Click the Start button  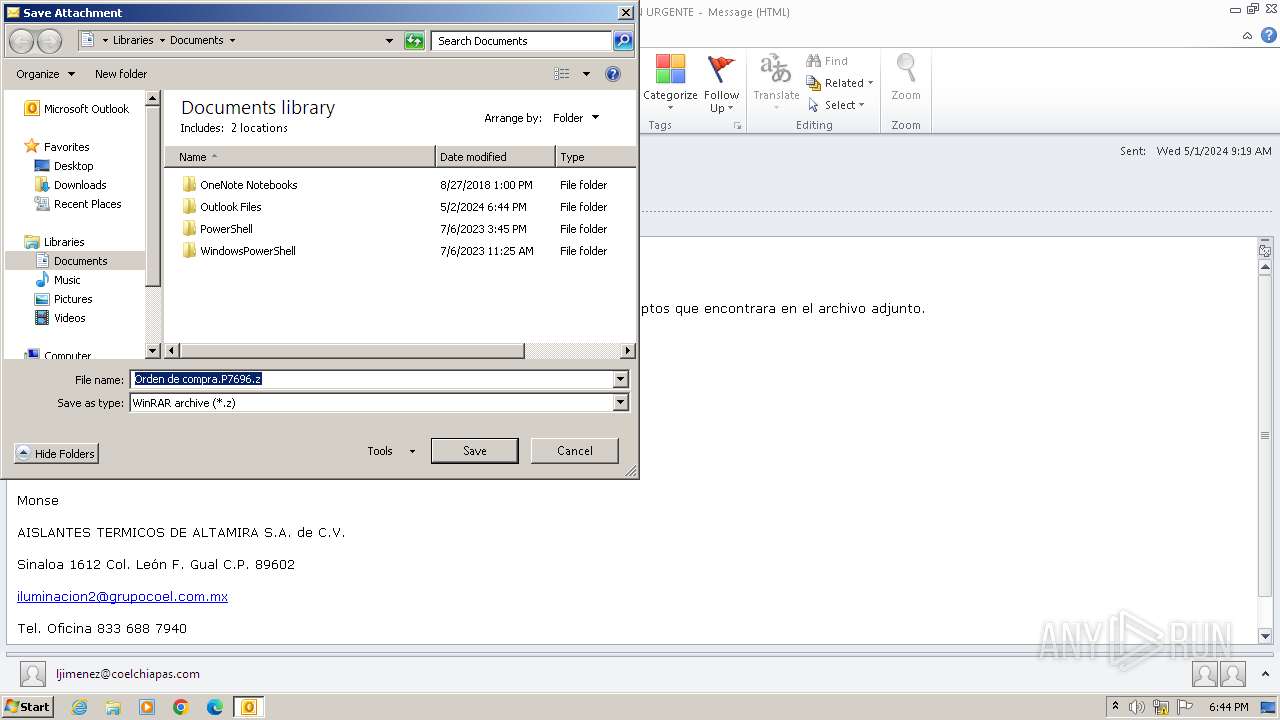pyautogui.click(x=27, y=707)
